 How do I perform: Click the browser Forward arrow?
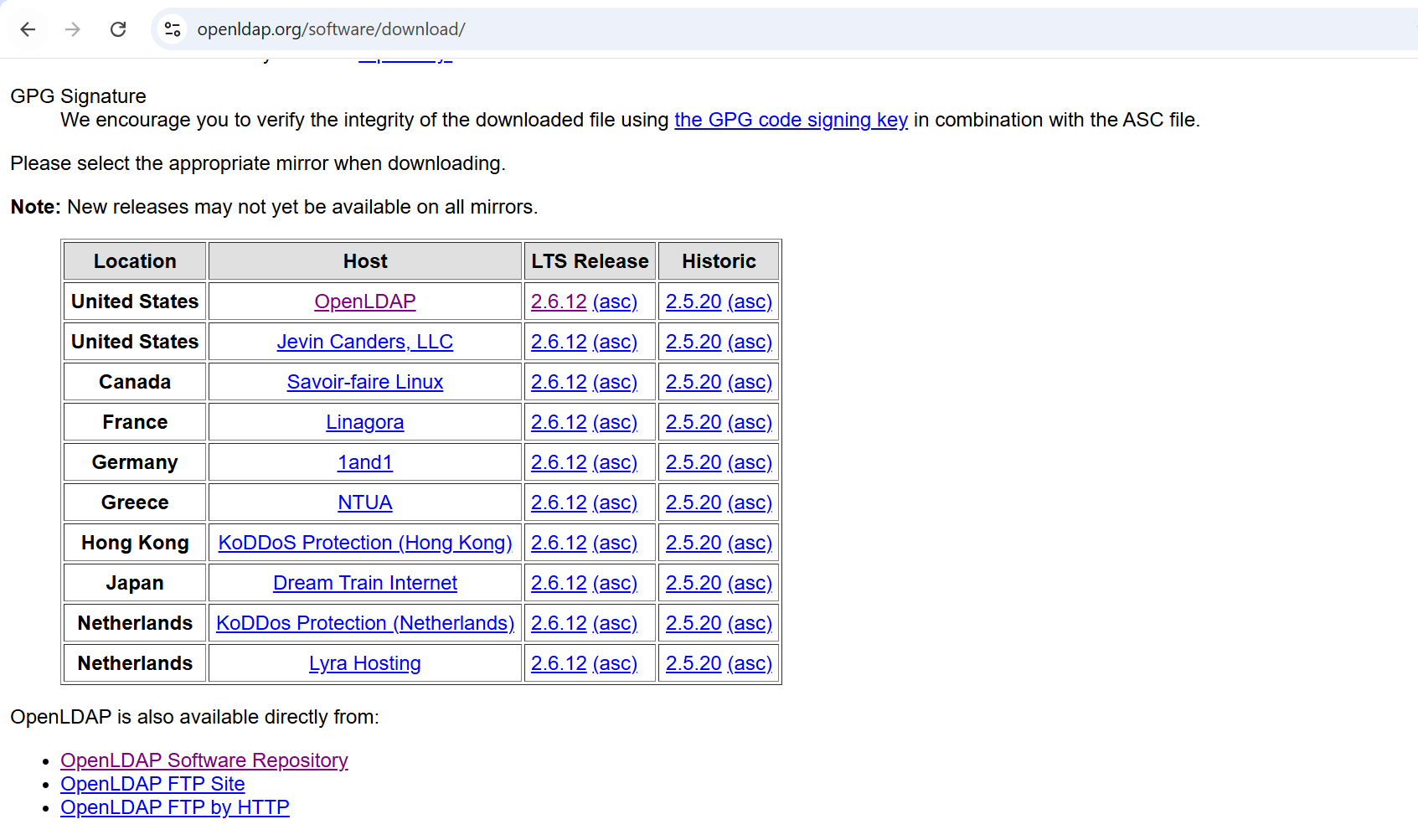click(x=73, y=29)
